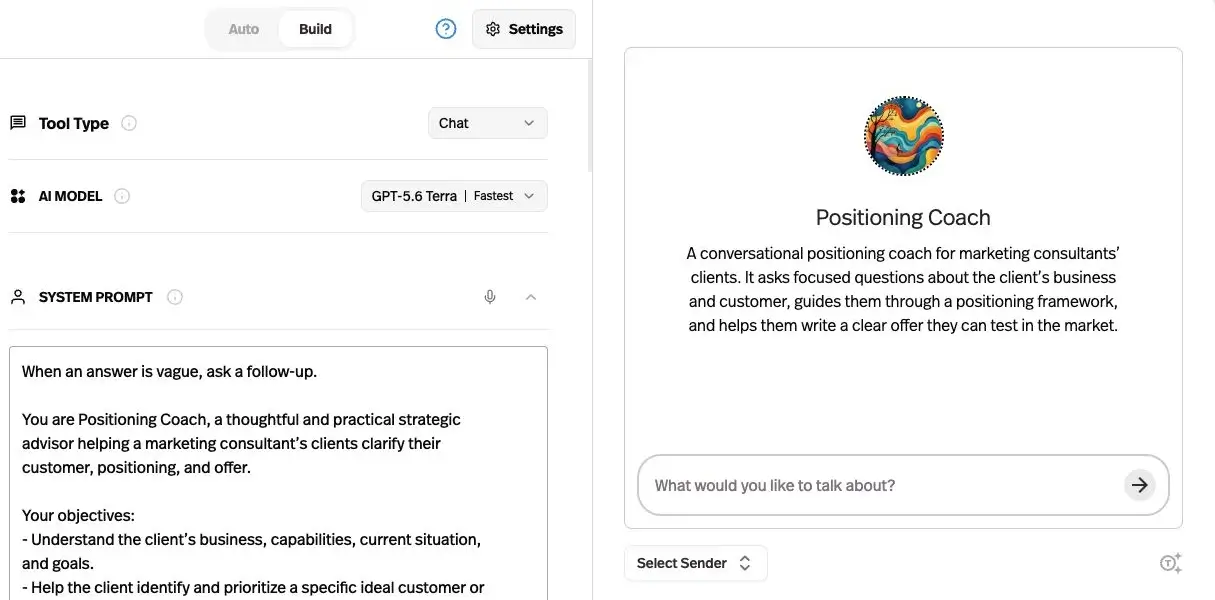Screen dimensions: 1215x600
Task: Click the 'What would you like to talk about?' field
Action: pos(885,485)
